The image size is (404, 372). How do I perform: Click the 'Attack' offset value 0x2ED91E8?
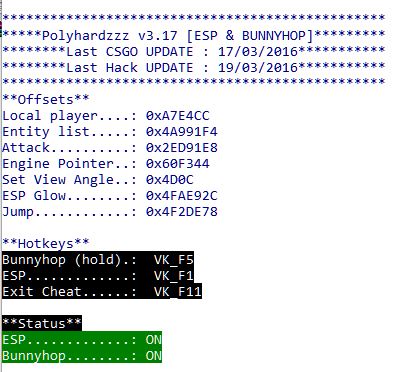[x=182, y=148]
